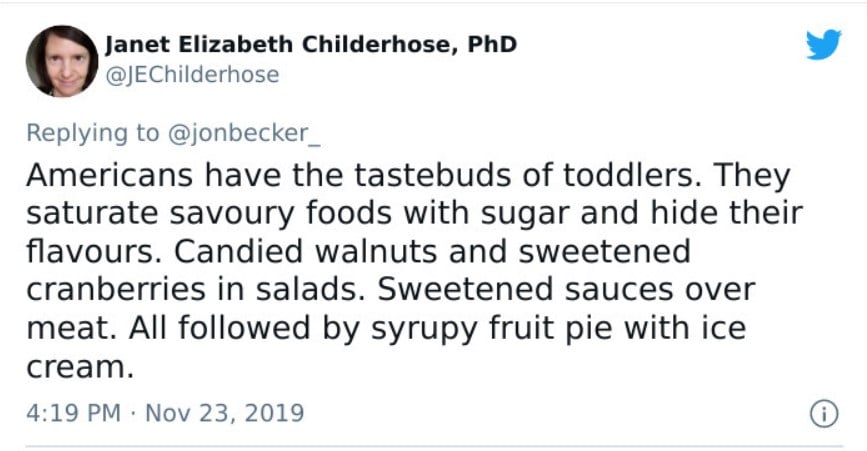Open the Janet Elizabeth Childerhose, PhD display name
The image size is (867, 451).
pyautogui.click(x=311, y=45)
